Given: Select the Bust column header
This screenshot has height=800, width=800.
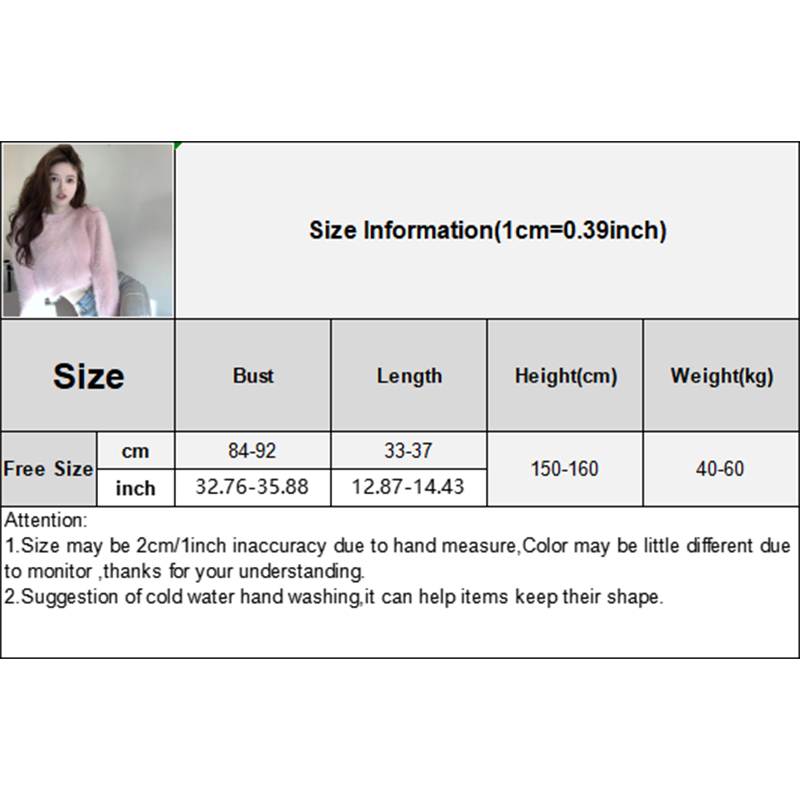Looking at the screenshot, I should coord(253,376).
